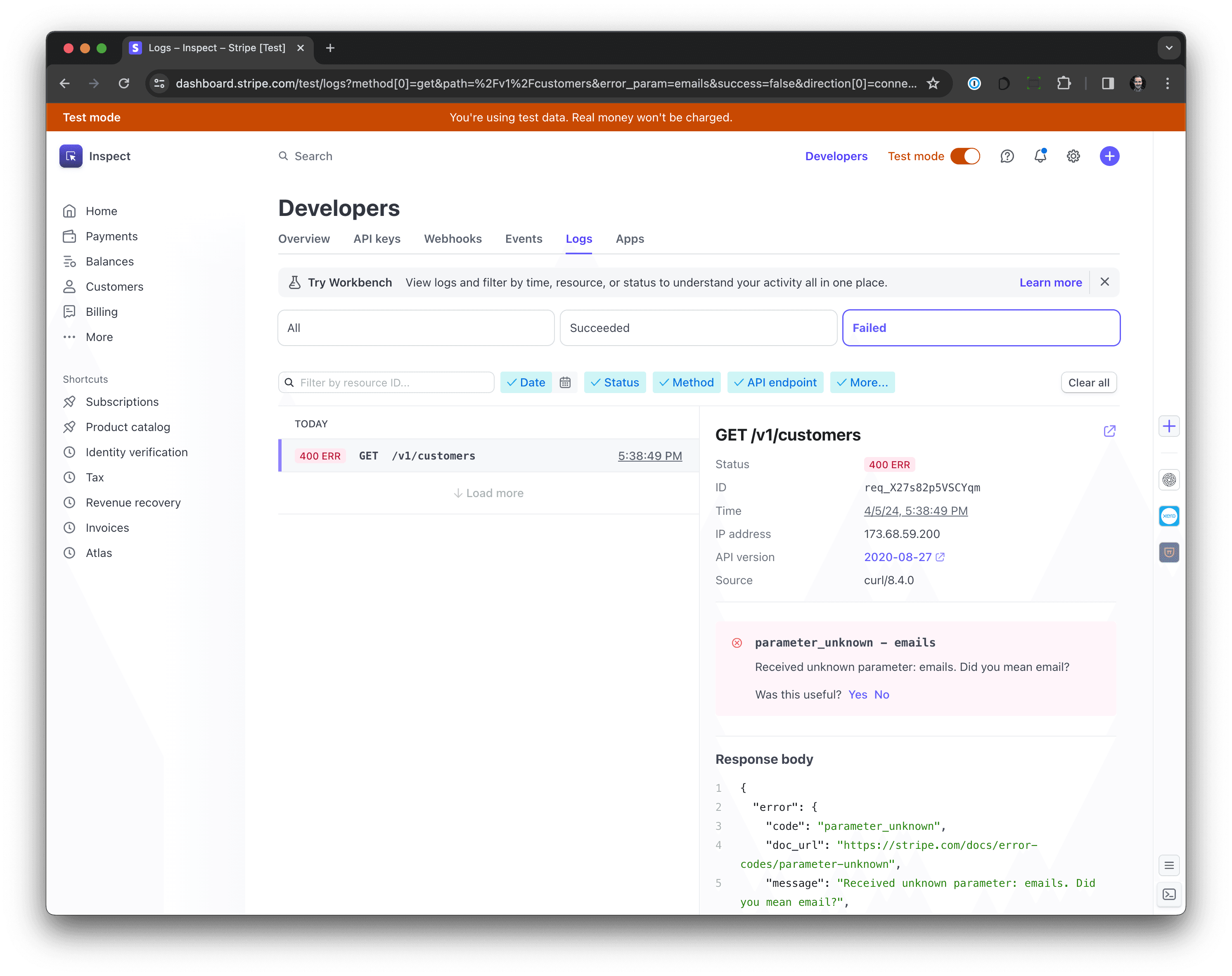Open a new browser tab
1232x976 pixels.
pos(330,48)
